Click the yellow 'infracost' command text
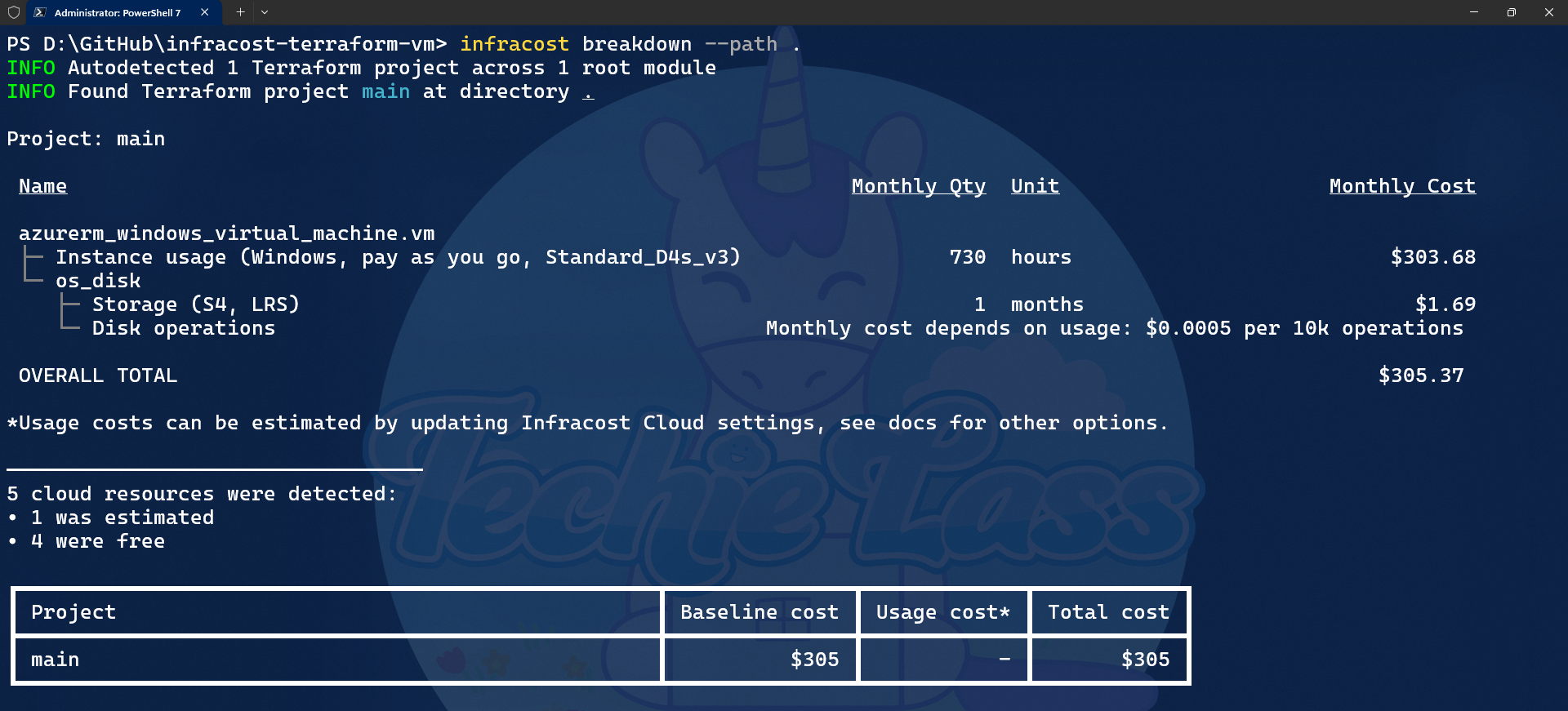The width and height of the screenshot is (1568, 711). pos(514,45)
